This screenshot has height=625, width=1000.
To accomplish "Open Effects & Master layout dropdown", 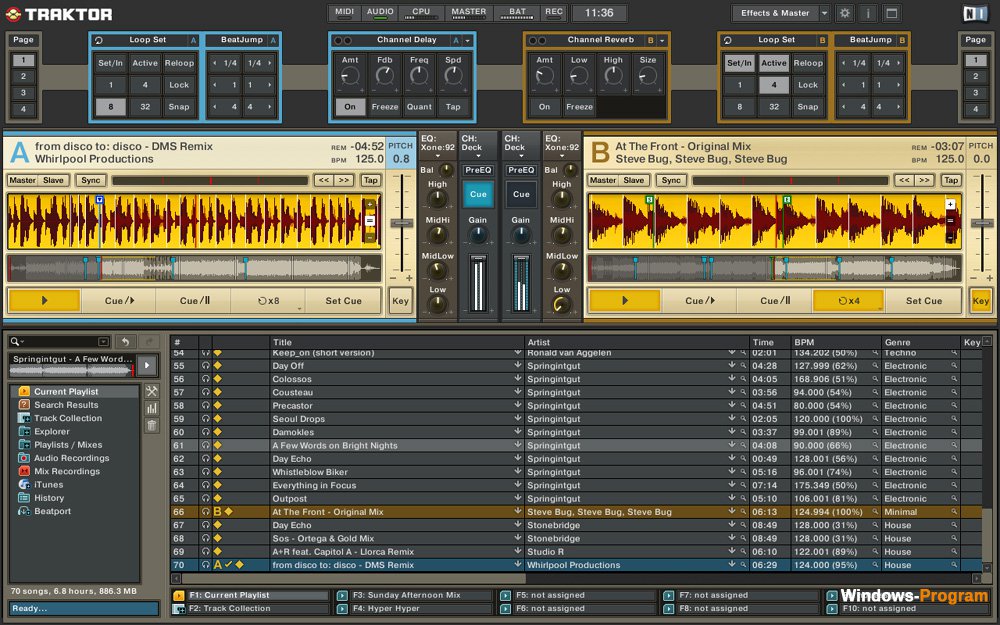I will (x=824, y=13).
